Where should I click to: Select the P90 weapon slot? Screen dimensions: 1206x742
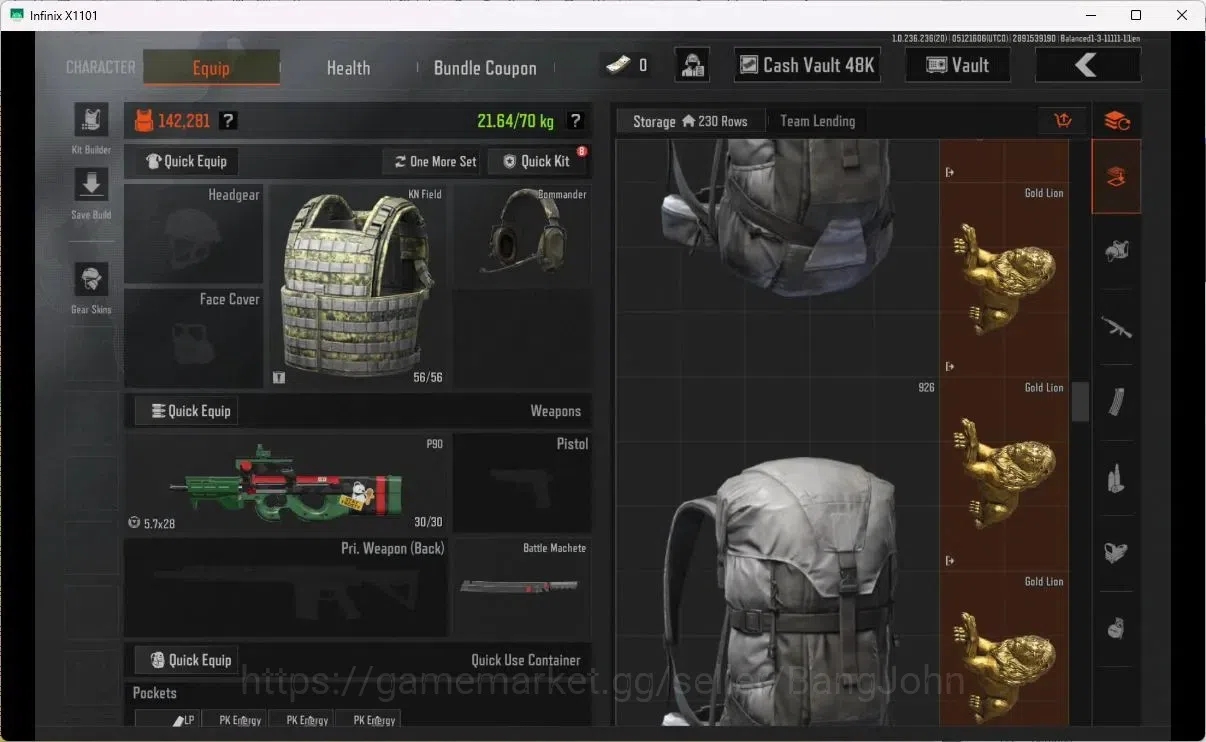point(286,483)
